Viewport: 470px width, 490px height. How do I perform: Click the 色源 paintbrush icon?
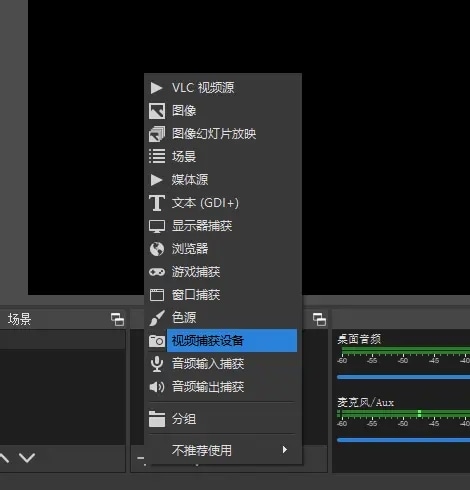point(157,318)
